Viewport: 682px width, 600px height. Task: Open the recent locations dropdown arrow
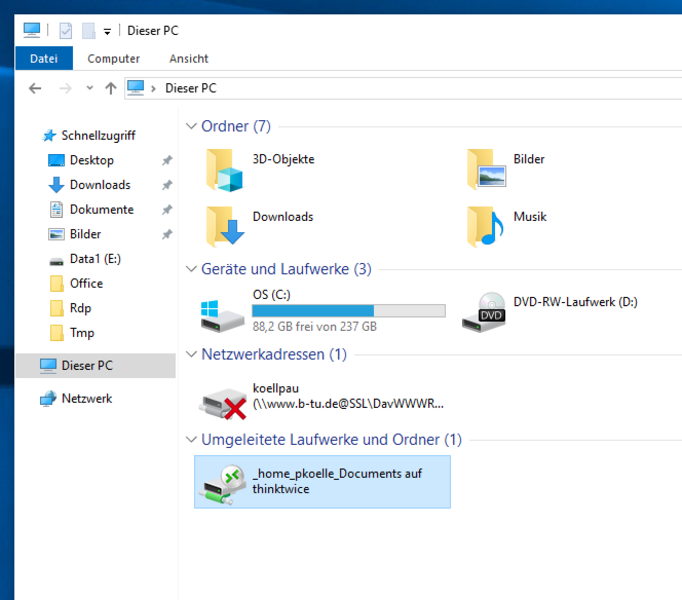coord(89,88)
